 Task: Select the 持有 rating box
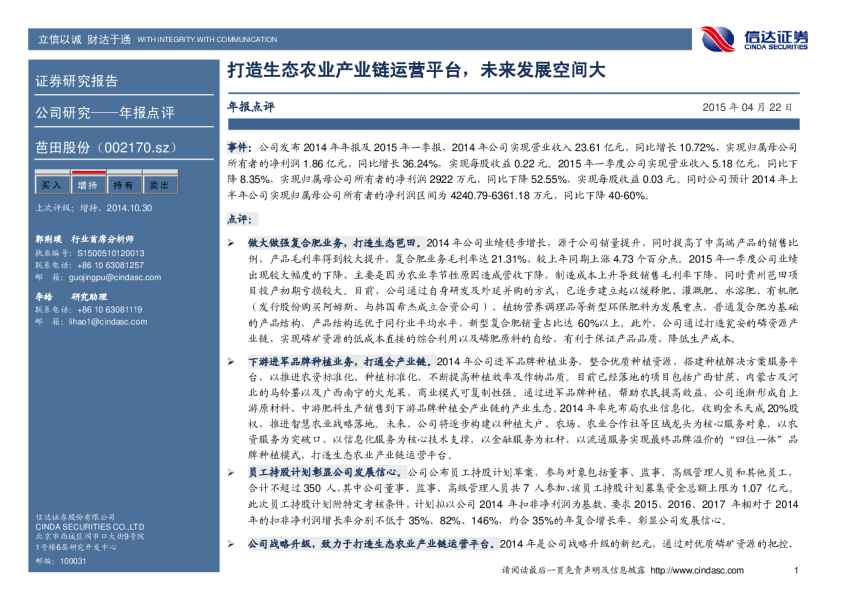tap(123, 185)
